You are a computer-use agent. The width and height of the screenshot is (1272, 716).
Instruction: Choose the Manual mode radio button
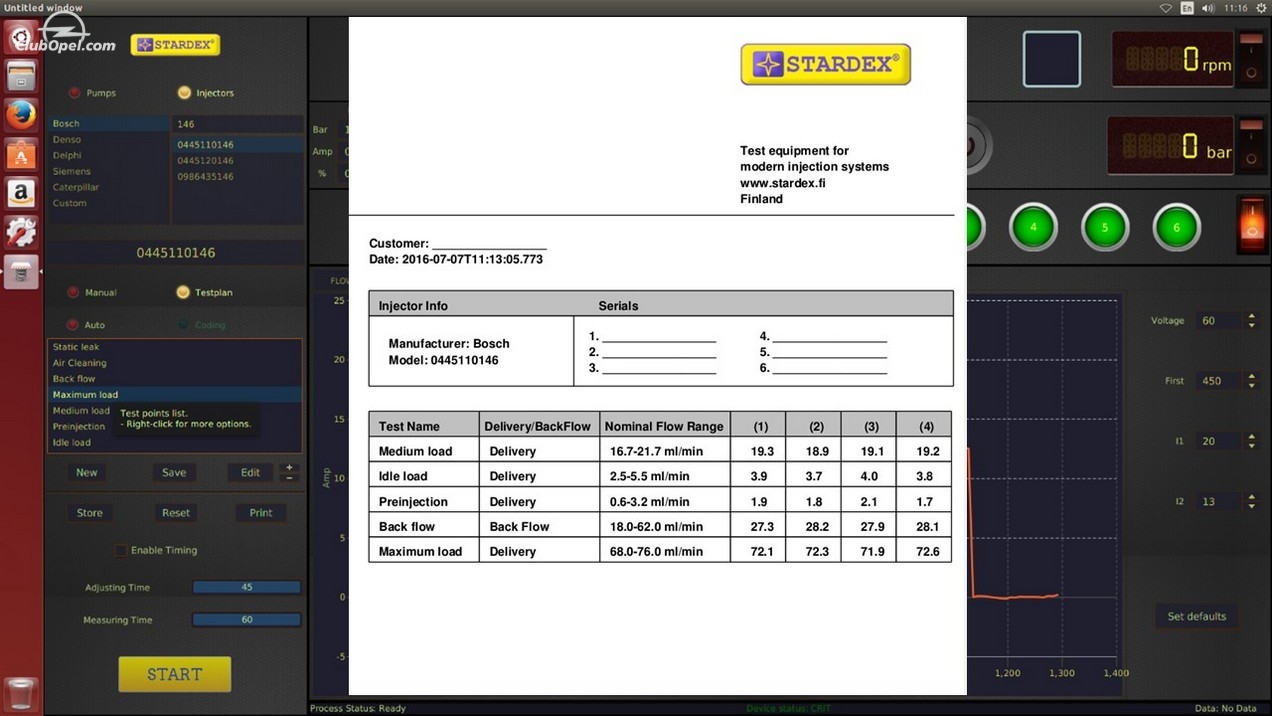73,293
